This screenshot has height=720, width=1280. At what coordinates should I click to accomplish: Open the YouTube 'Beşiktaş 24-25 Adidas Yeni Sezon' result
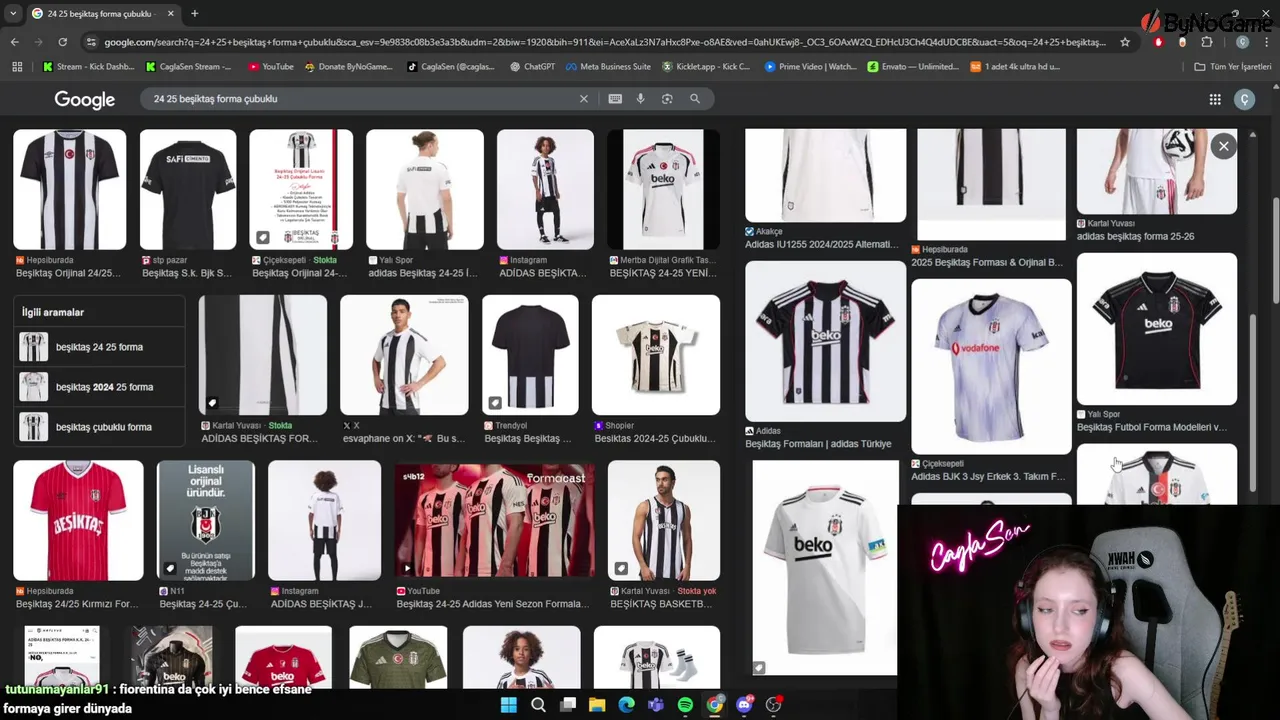click(x=494, y=520)
